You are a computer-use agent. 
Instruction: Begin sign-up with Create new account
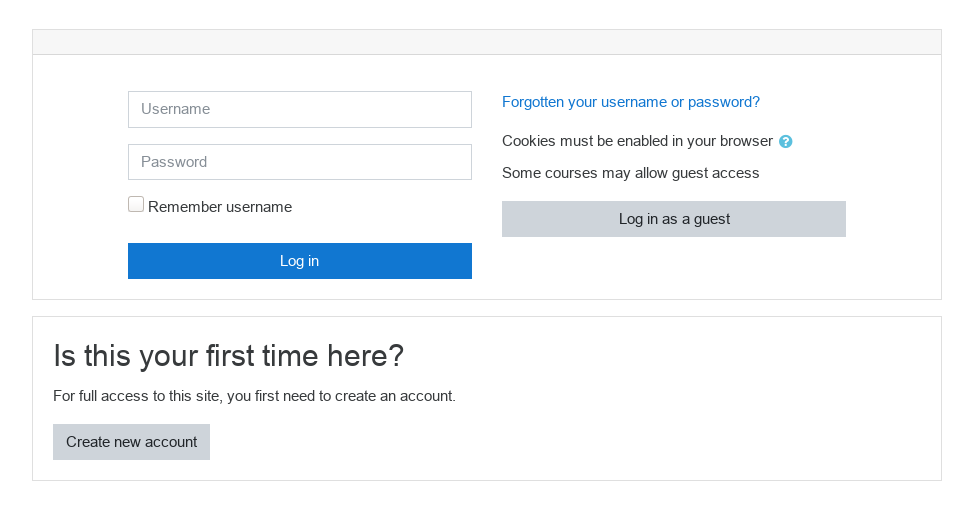131,442
